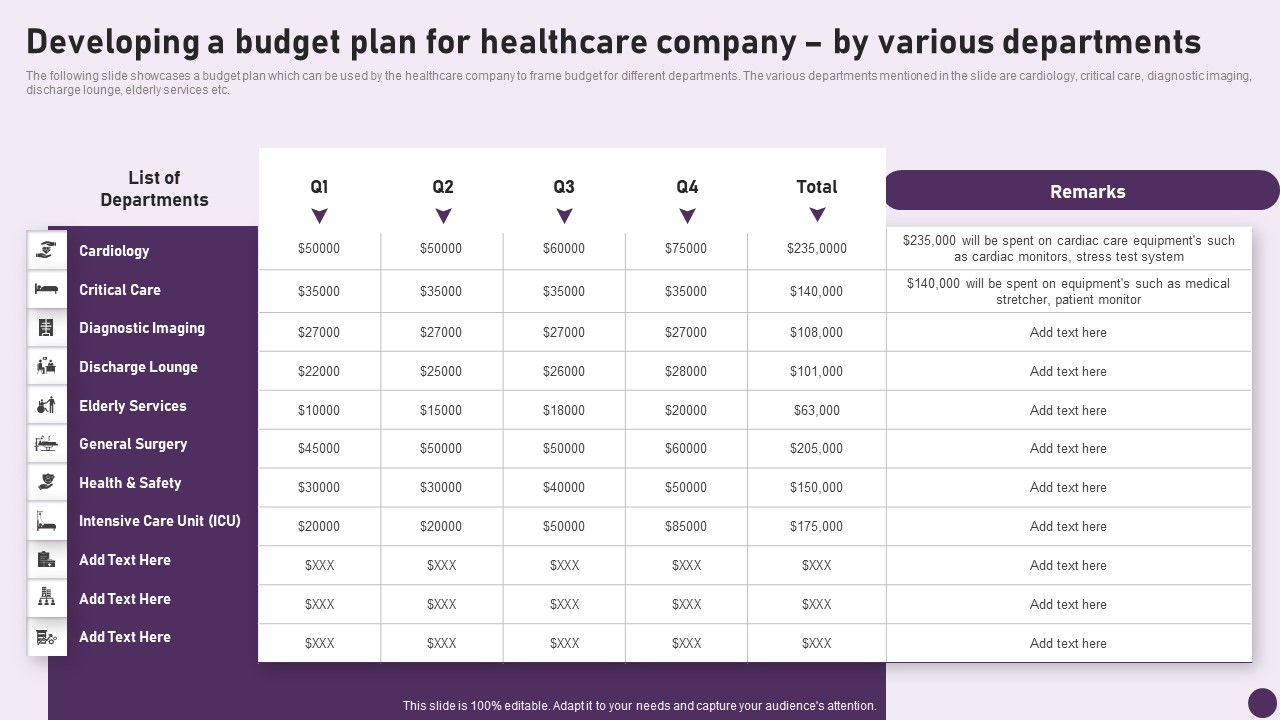
Task: Click the Discharge Lounge icon
Action: (x=46, y=367)
